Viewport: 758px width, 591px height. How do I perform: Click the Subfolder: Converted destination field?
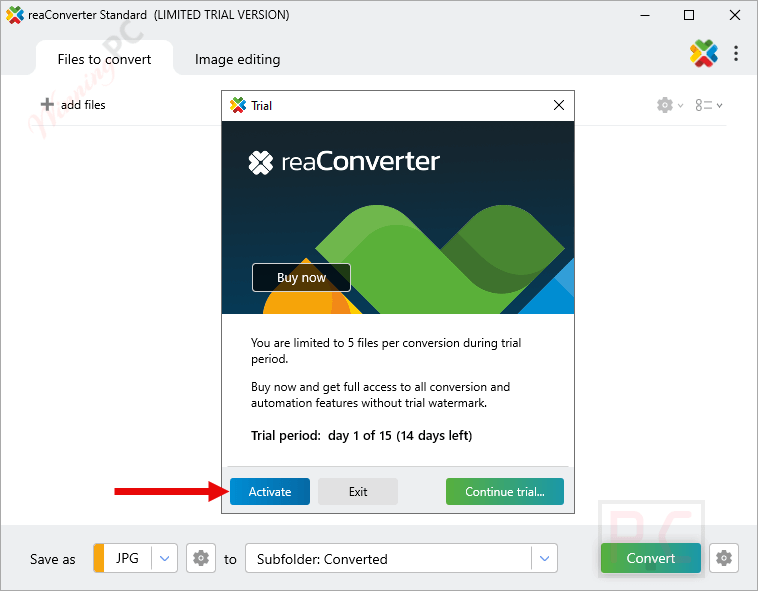[x=401, y=559]
